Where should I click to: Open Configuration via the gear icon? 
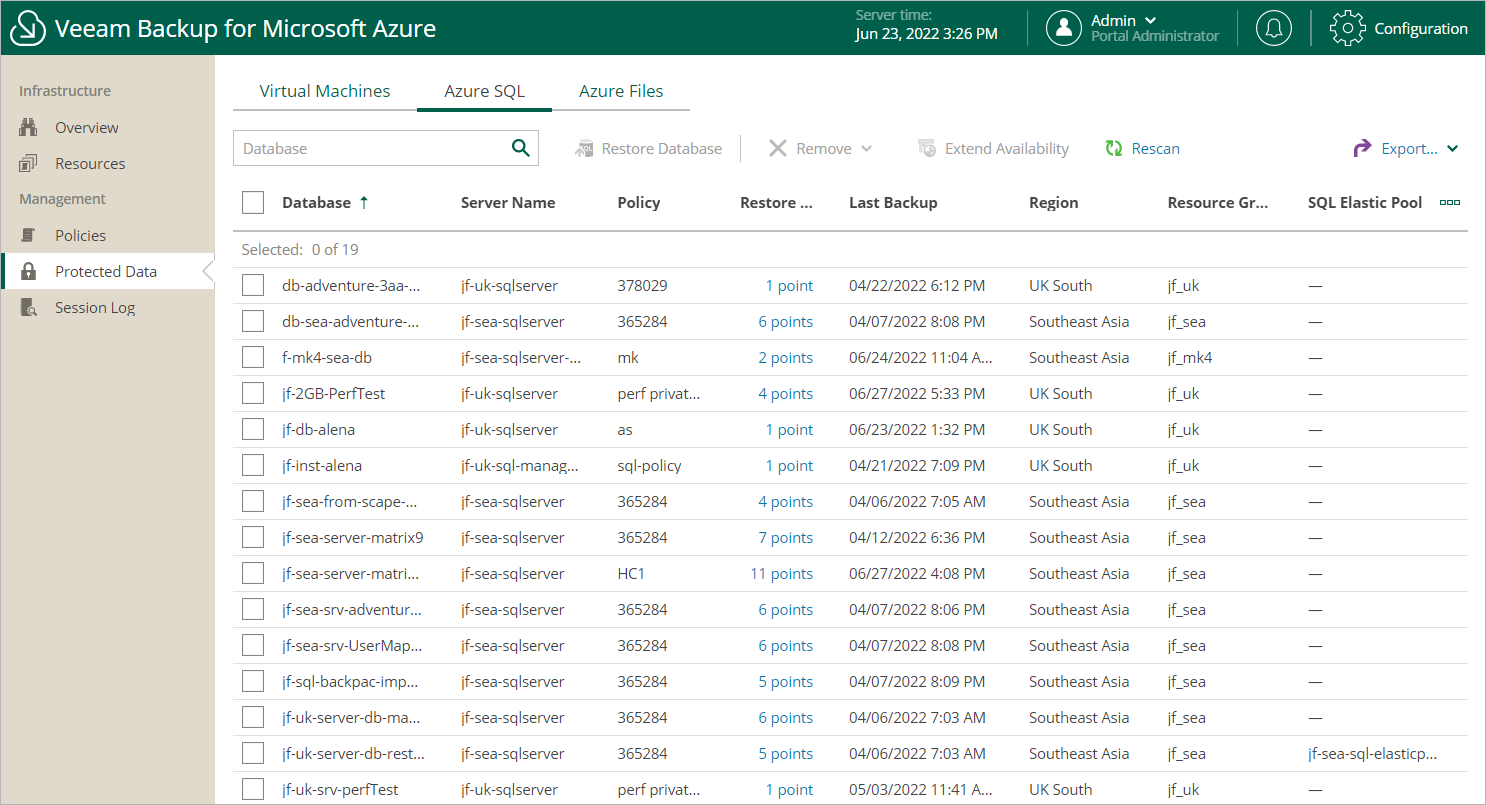pos(1347,28)
